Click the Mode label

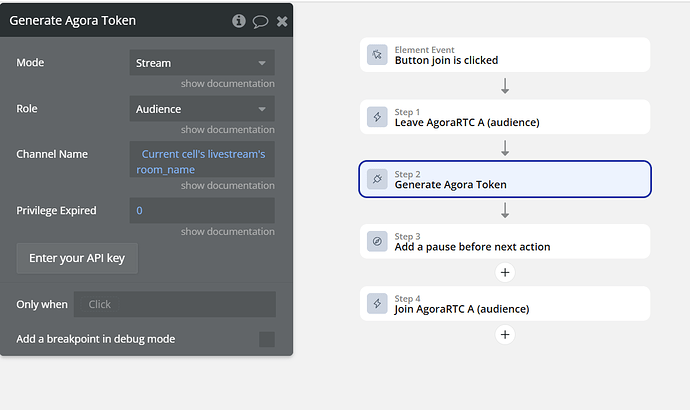point(30,62)
